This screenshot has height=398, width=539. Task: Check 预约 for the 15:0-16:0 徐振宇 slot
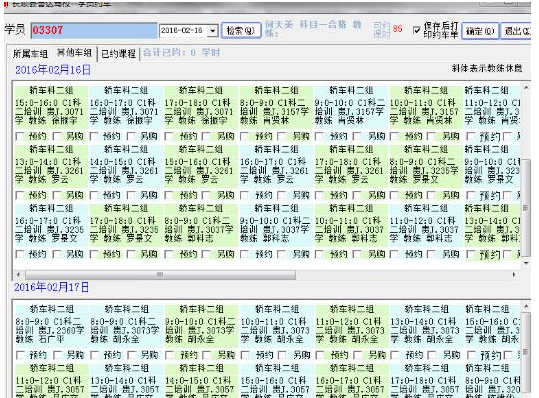[20, 136]
